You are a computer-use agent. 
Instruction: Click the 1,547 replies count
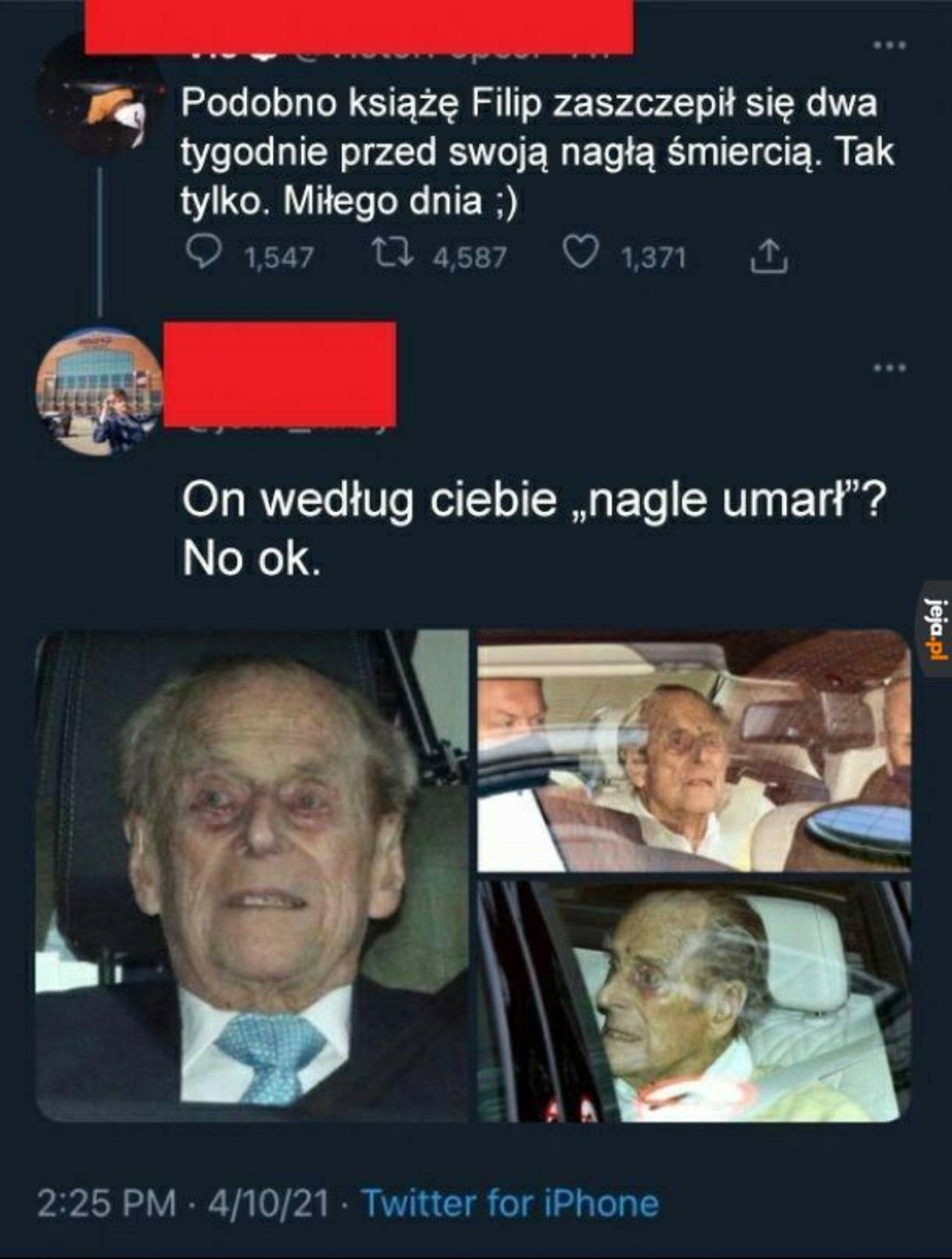pyautogui.click(x=279, y=258)
